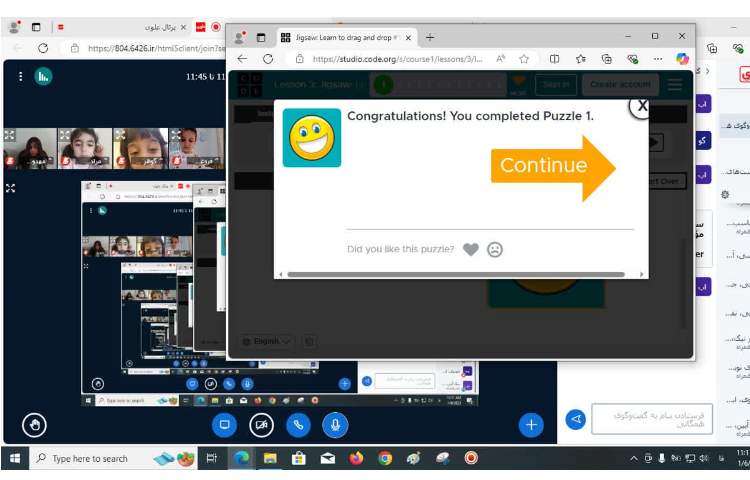Like the puzzle with the heart icon
750x480 pixels.
(x=471, y=250)
